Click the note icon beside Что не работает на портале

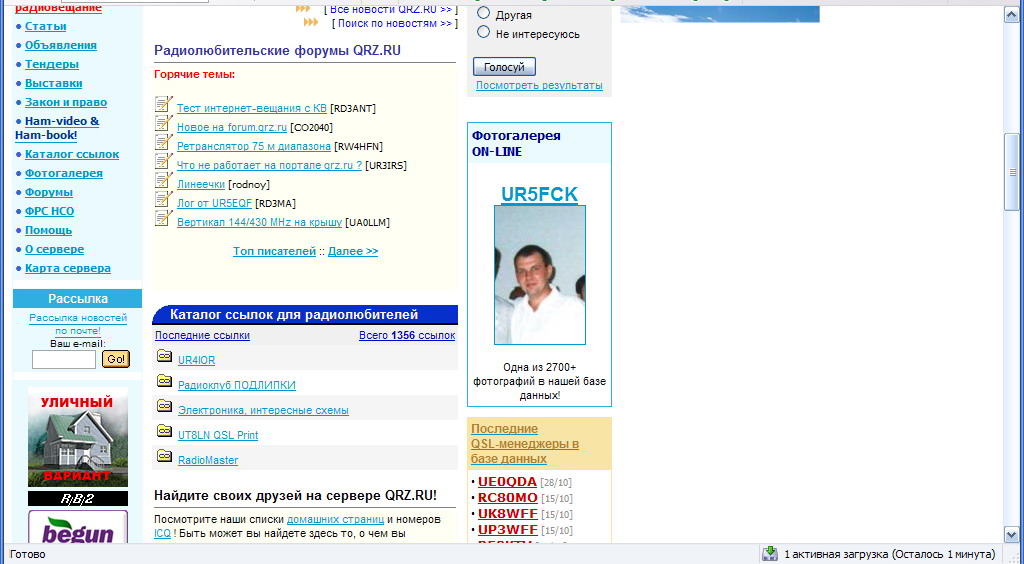click(x=164, y=161)
